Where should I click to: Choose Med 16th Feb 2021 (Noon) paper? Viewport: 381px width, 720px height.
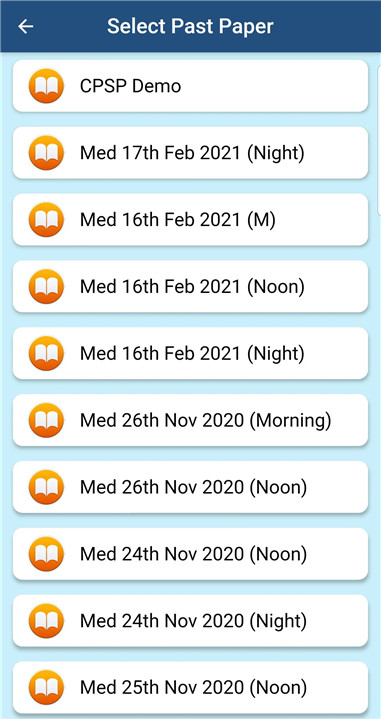(x=190, y=286)
